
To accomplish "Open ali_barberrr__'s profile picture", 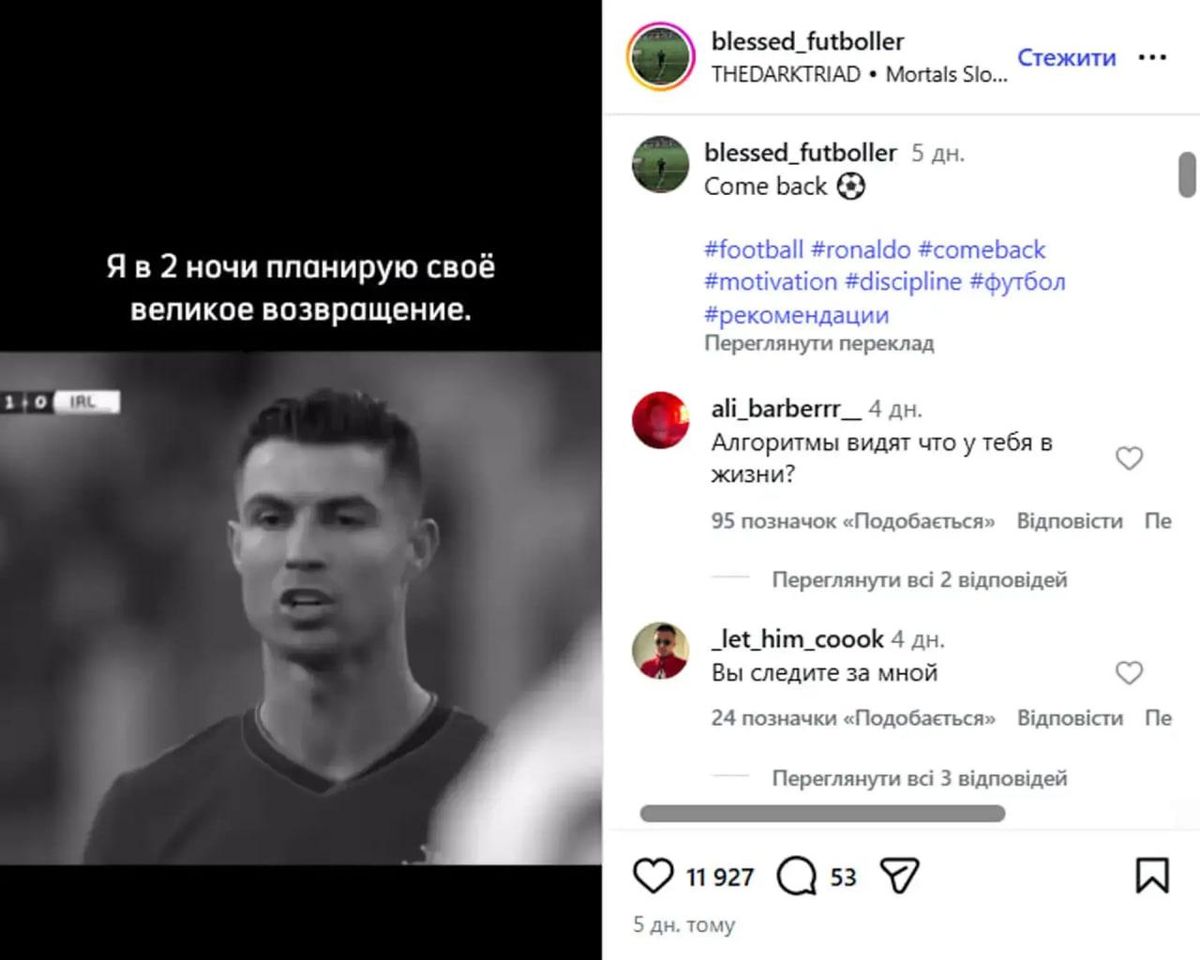I will pos(660,420).
